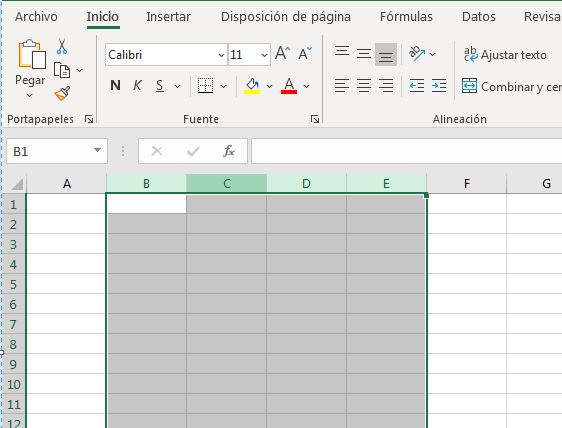Open the font size 11 dropdown

[x=264, y=55]
